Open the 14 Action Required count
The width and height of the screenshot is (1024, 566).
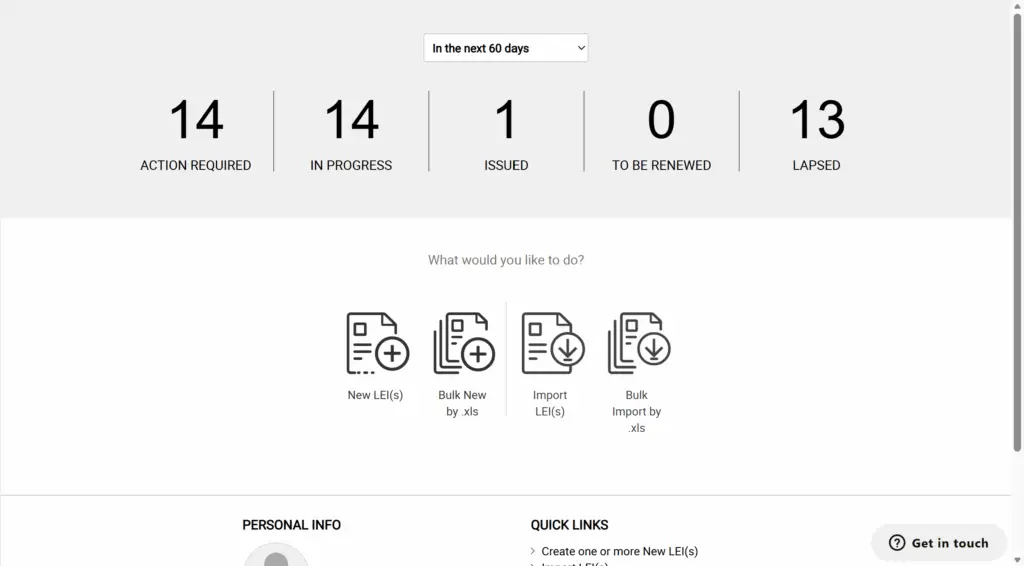196,119
